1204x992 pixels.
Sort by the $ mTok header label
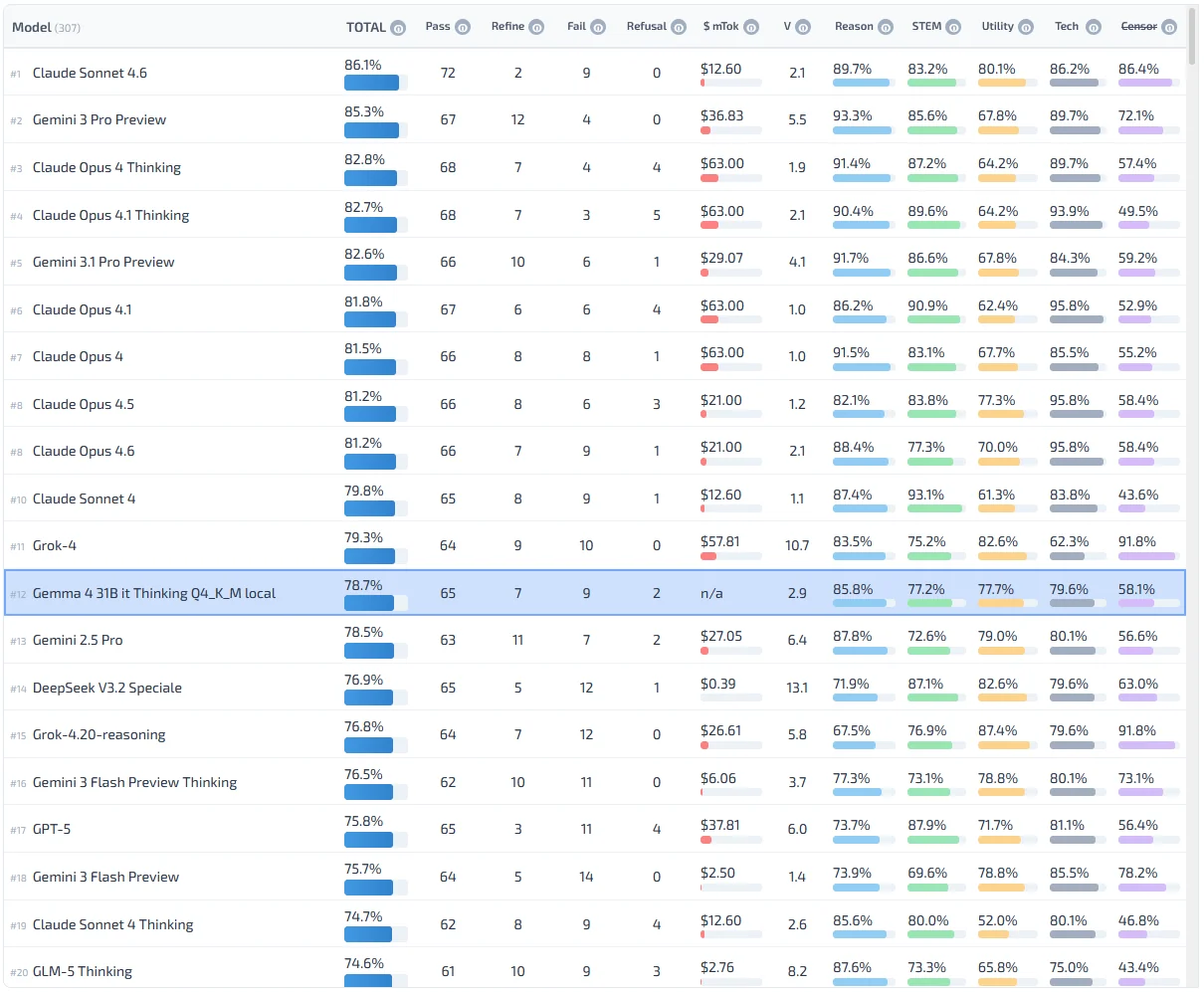click(721, 26)
